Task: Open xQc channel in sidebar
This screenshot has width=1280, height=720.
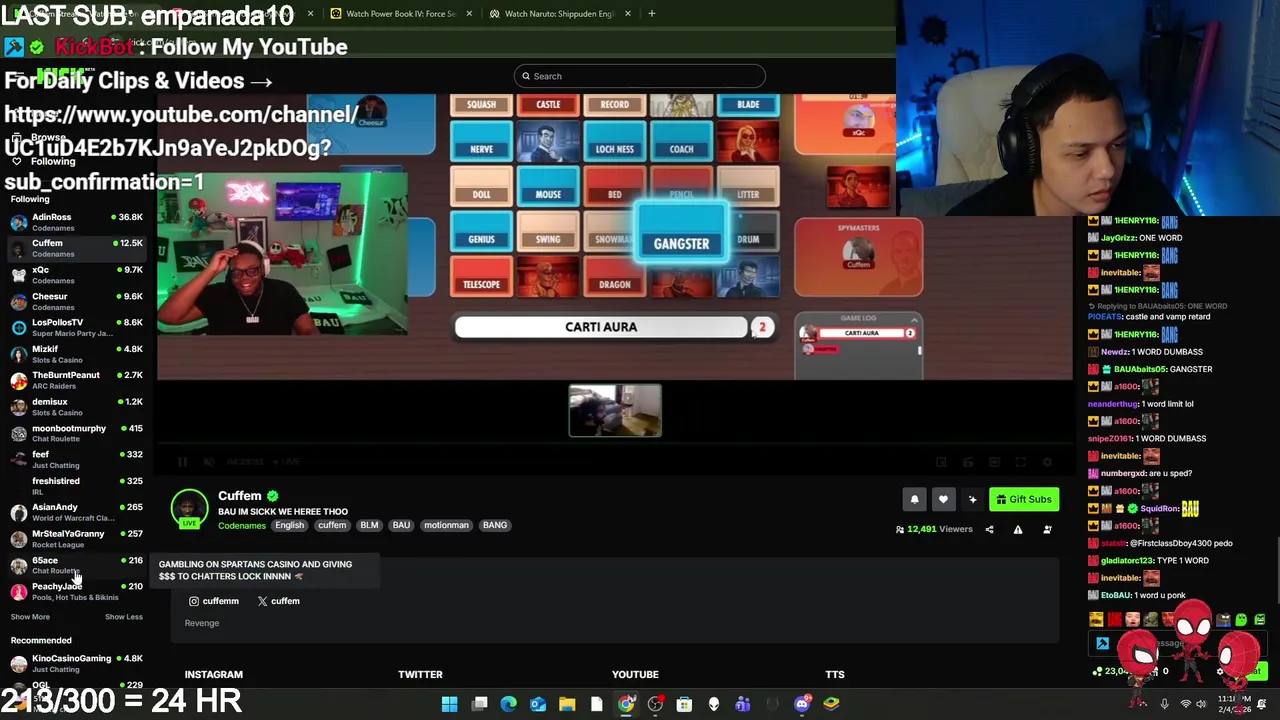Action: 76,275
